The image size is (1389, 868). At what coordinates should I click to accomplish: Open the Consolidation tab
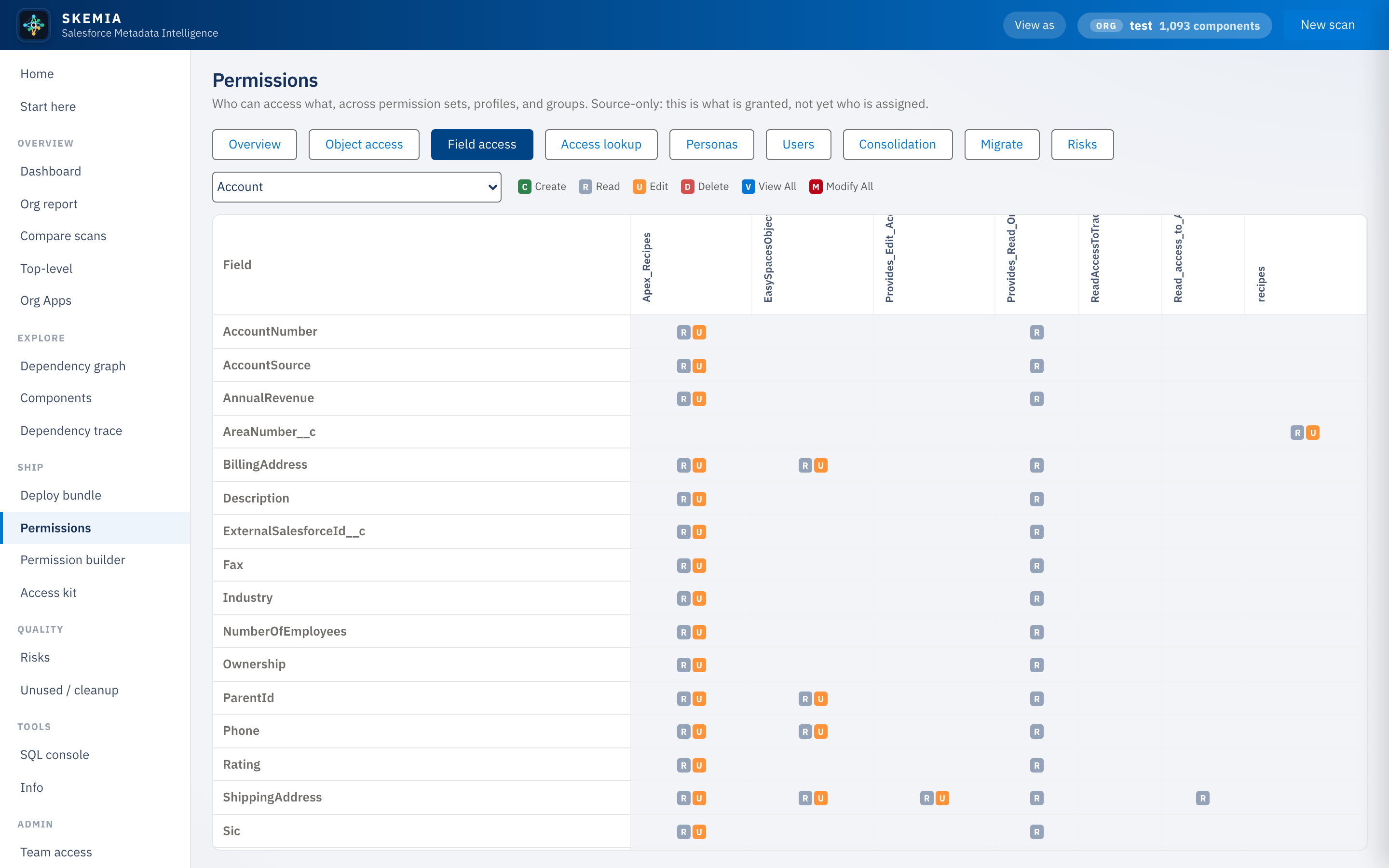click(x=897, y=145)
